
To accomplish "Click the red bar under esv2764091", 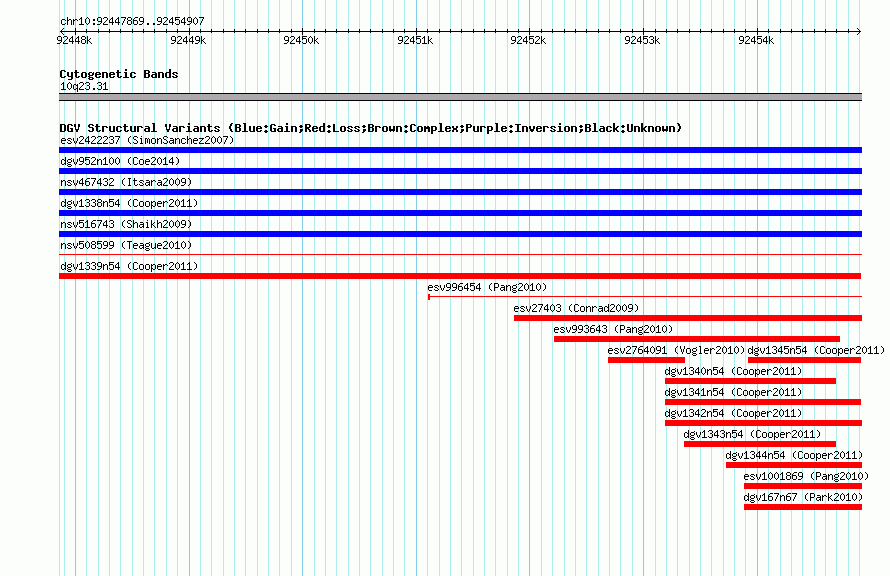I will [x=646, y=360].
